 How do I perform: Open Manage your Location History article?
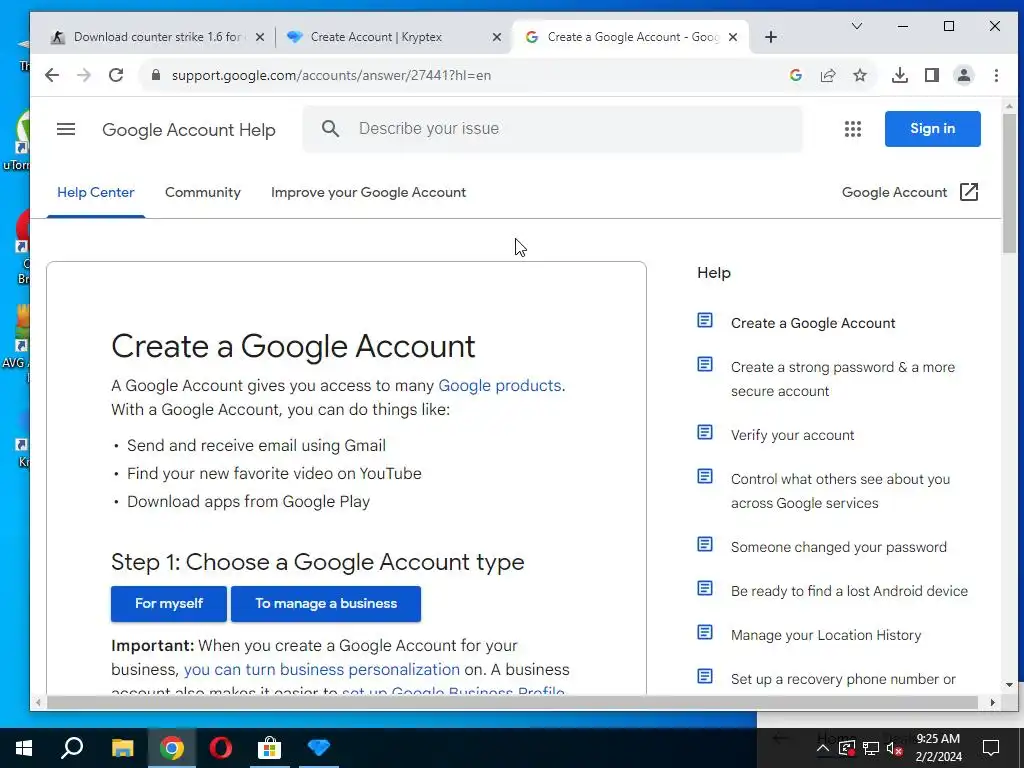[x=825, y=635]
